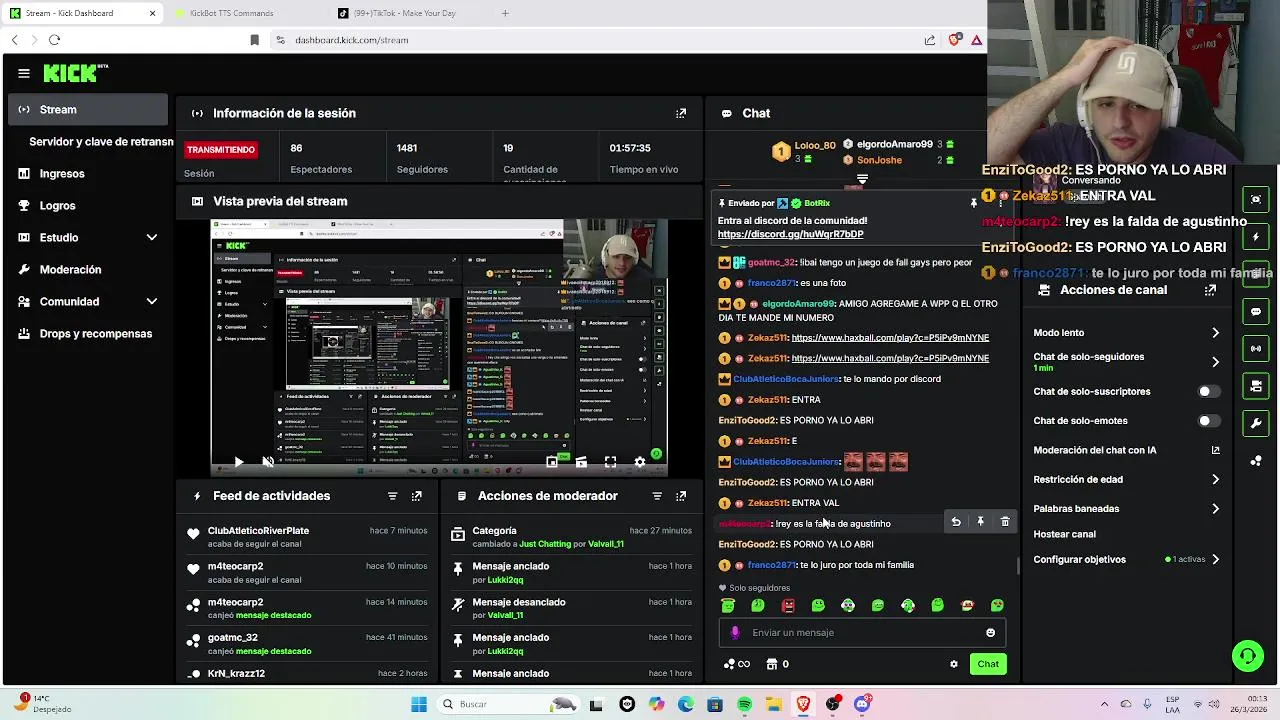Expand Configurar objetivos options
This screenshot has height=720, width=1280.
(x=1215, y=559)
